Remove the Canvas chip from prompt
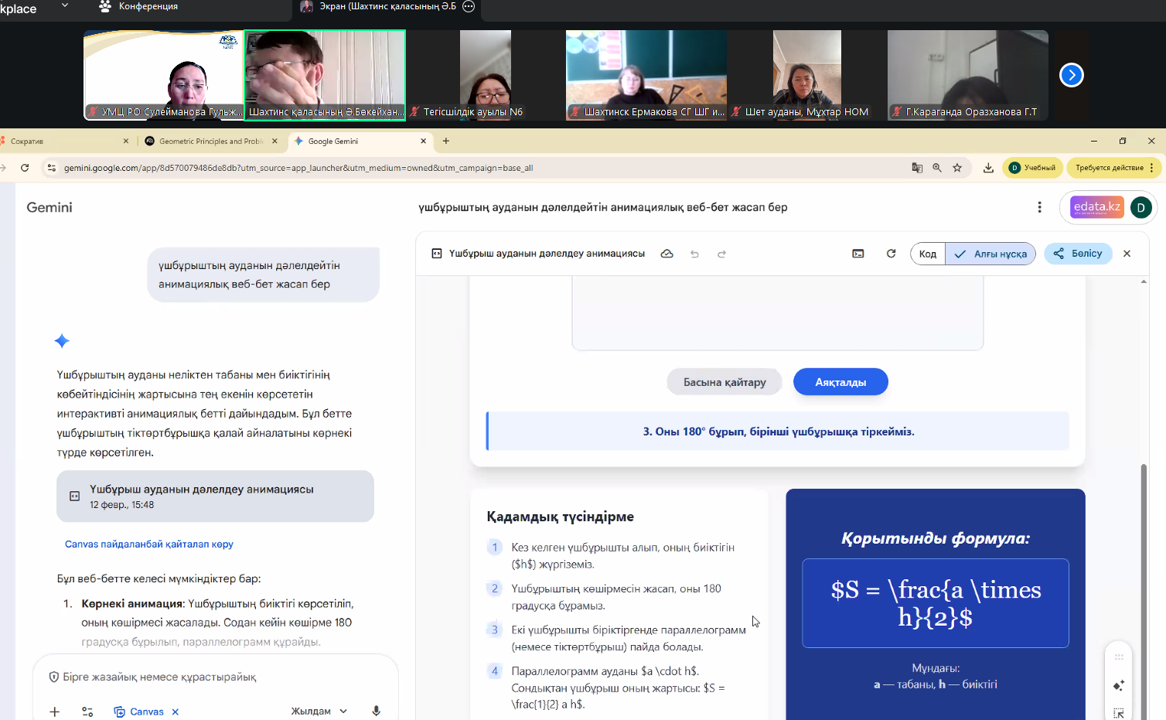Image resolution: width=1166 pixels, height=720 pixels. tap(175, 711)
